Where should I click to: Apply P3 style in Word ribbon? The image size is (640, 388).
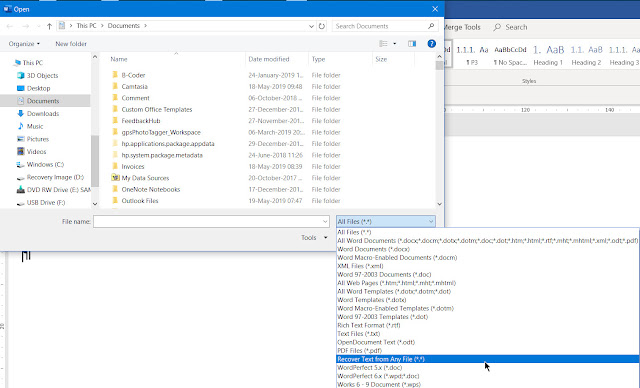(472, 55)
